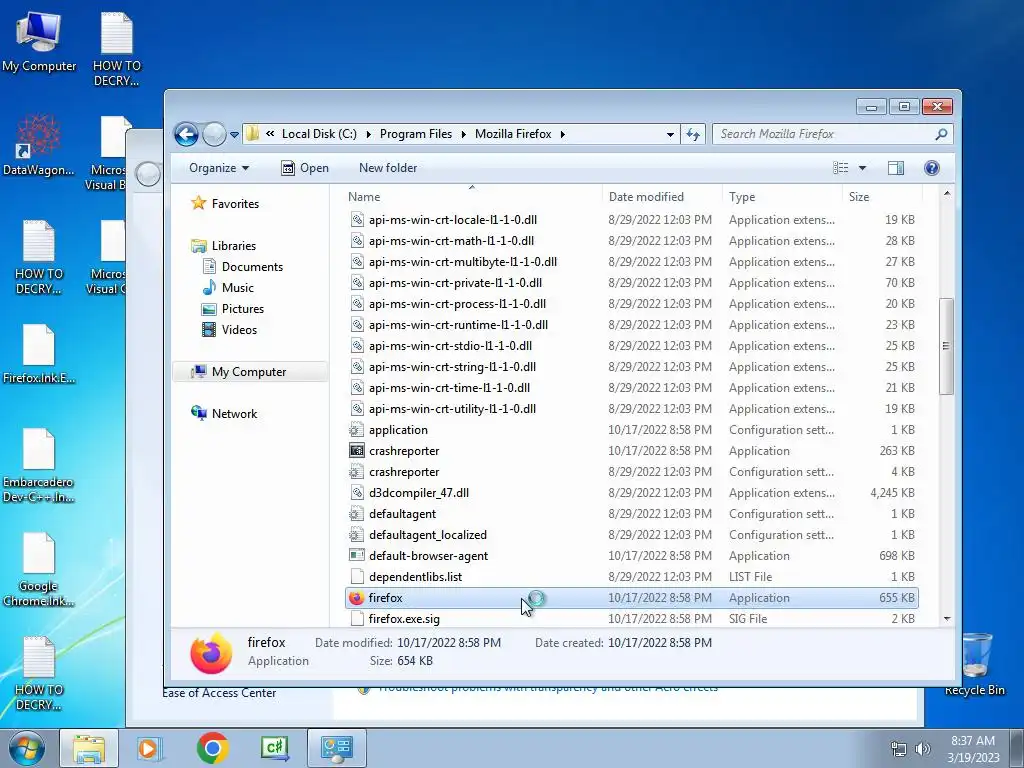This screenshot has height=768, width=1024.
Task: Click the Back navigation arrow button
Action: pyautogui.click(x=186, y=135)
